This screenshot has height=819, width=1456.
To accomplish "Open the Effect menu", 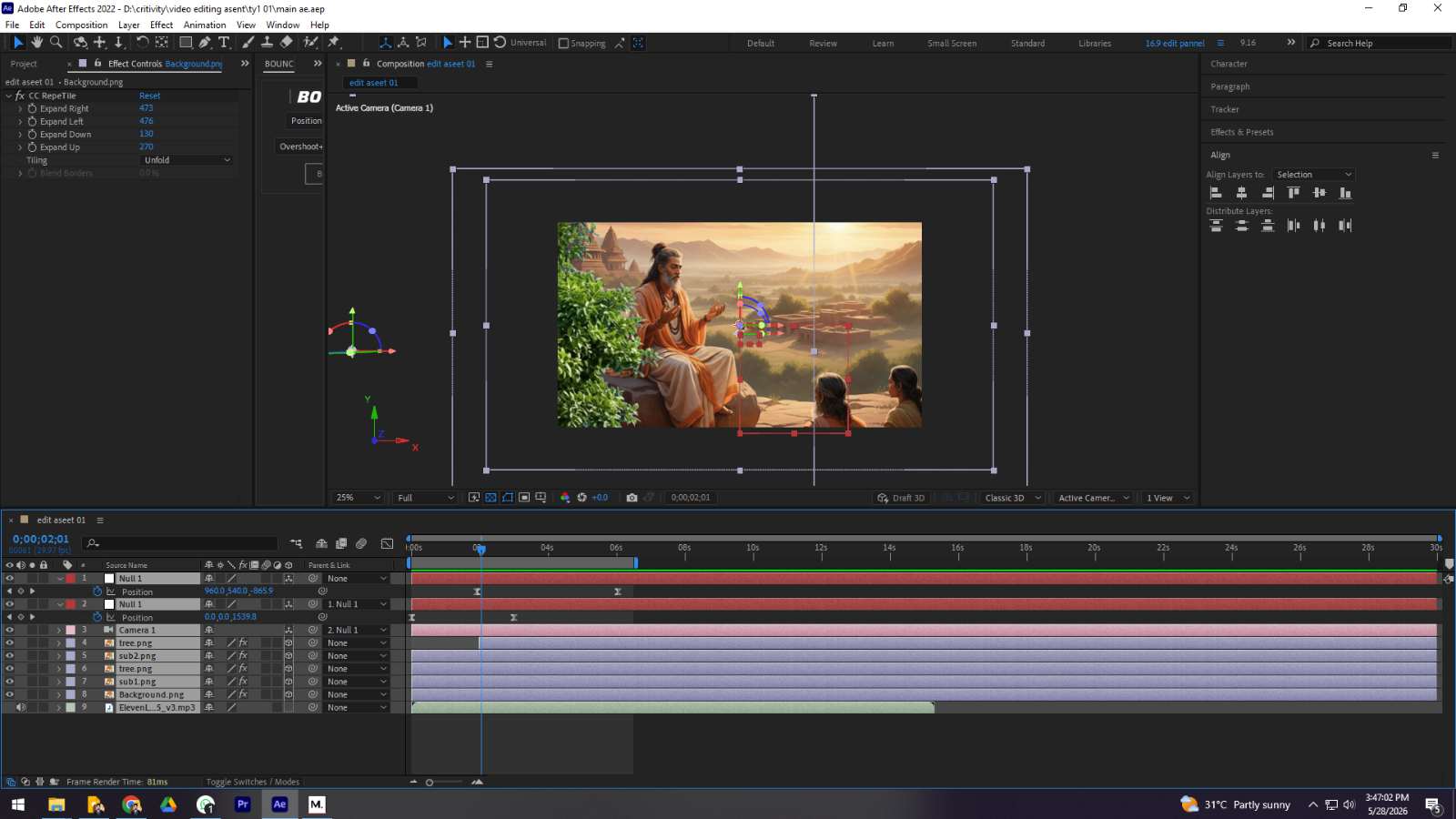I will [x=161, y=25].
